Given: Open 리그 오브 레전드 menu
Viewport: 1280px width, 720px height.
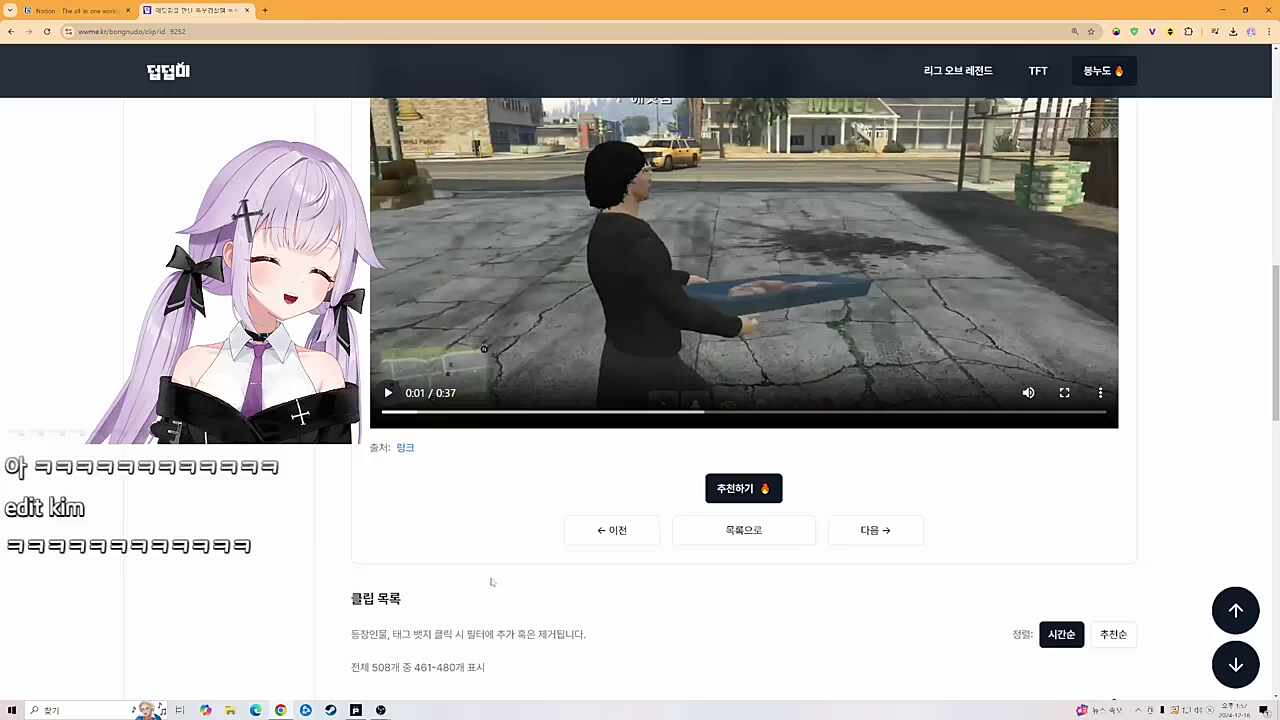Looking at the screenshot, I should point(958,71).
